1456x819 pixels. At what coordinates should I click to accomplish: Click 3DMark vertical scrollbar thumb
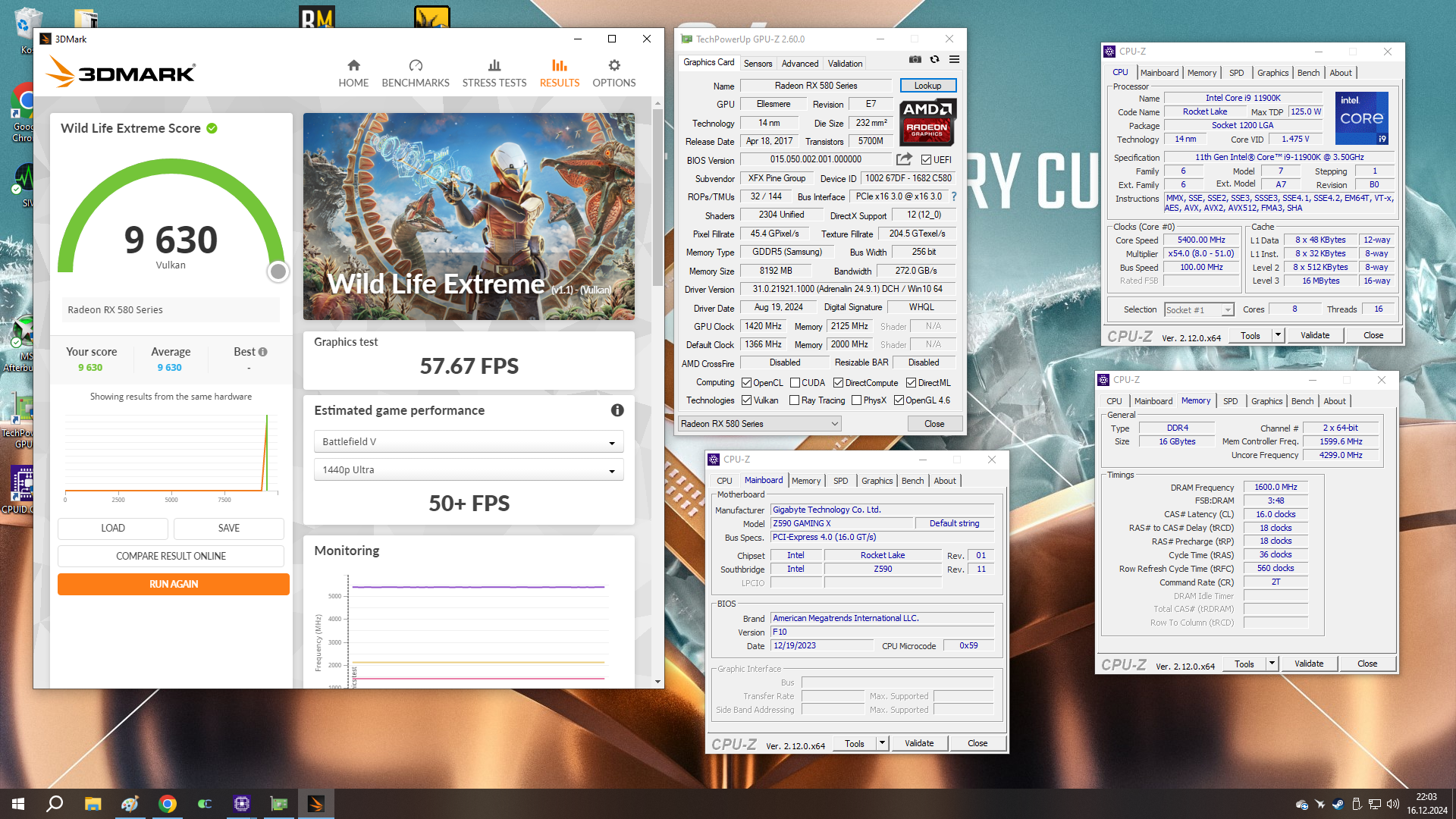tap(657, 197)
